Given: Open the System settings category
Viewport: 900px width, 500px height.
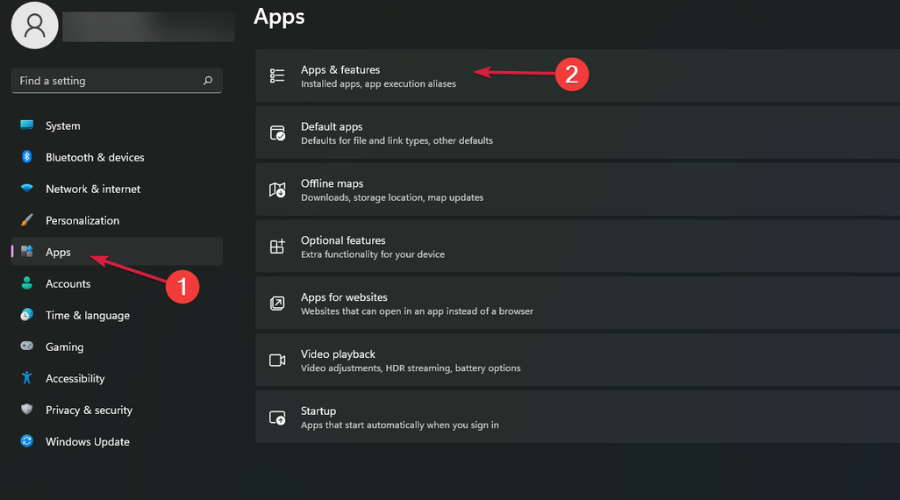Looking at the screenshot, I should point(63,126).
